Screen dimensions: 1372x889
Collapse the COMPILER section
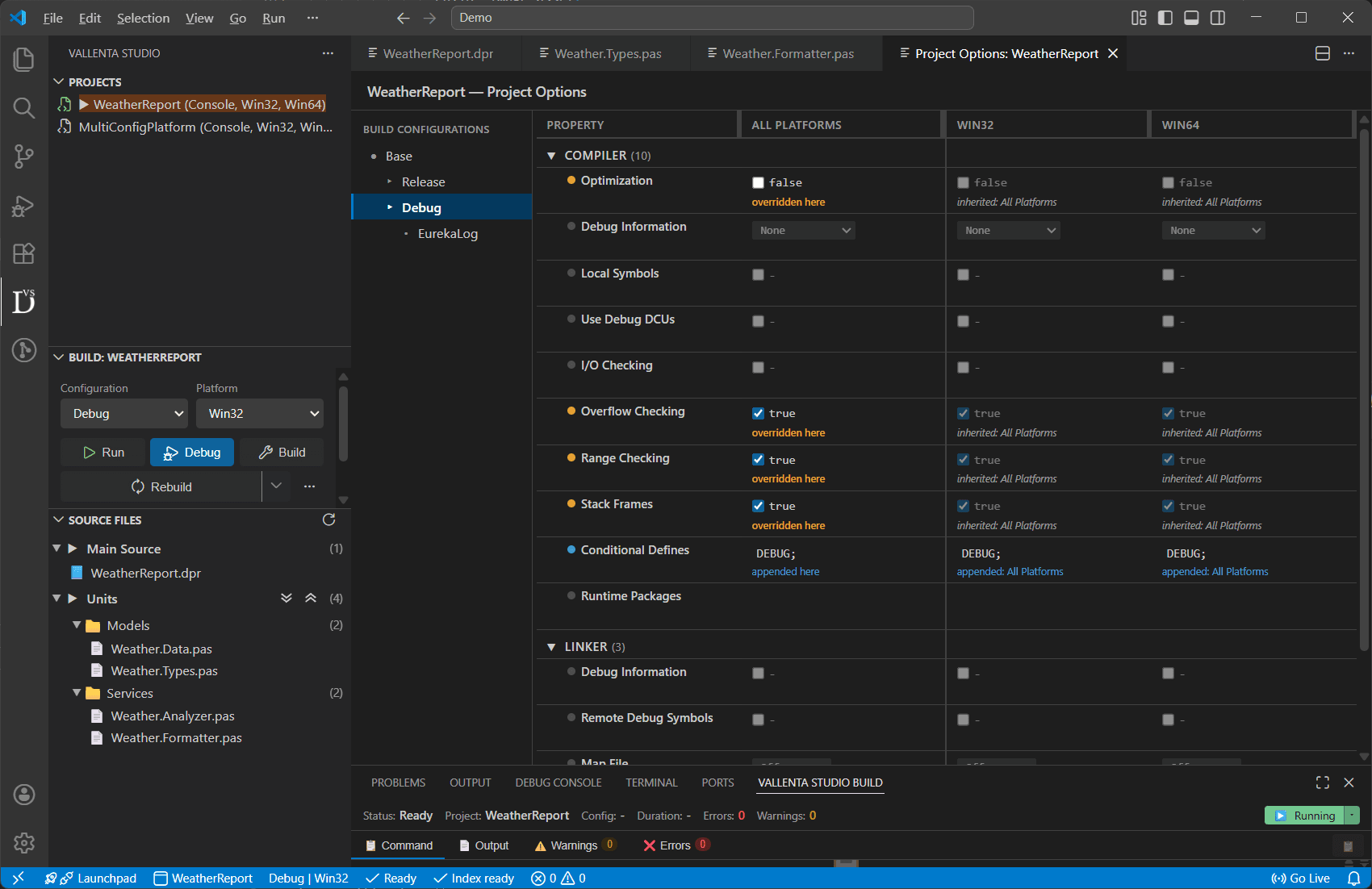pos(551,156)
